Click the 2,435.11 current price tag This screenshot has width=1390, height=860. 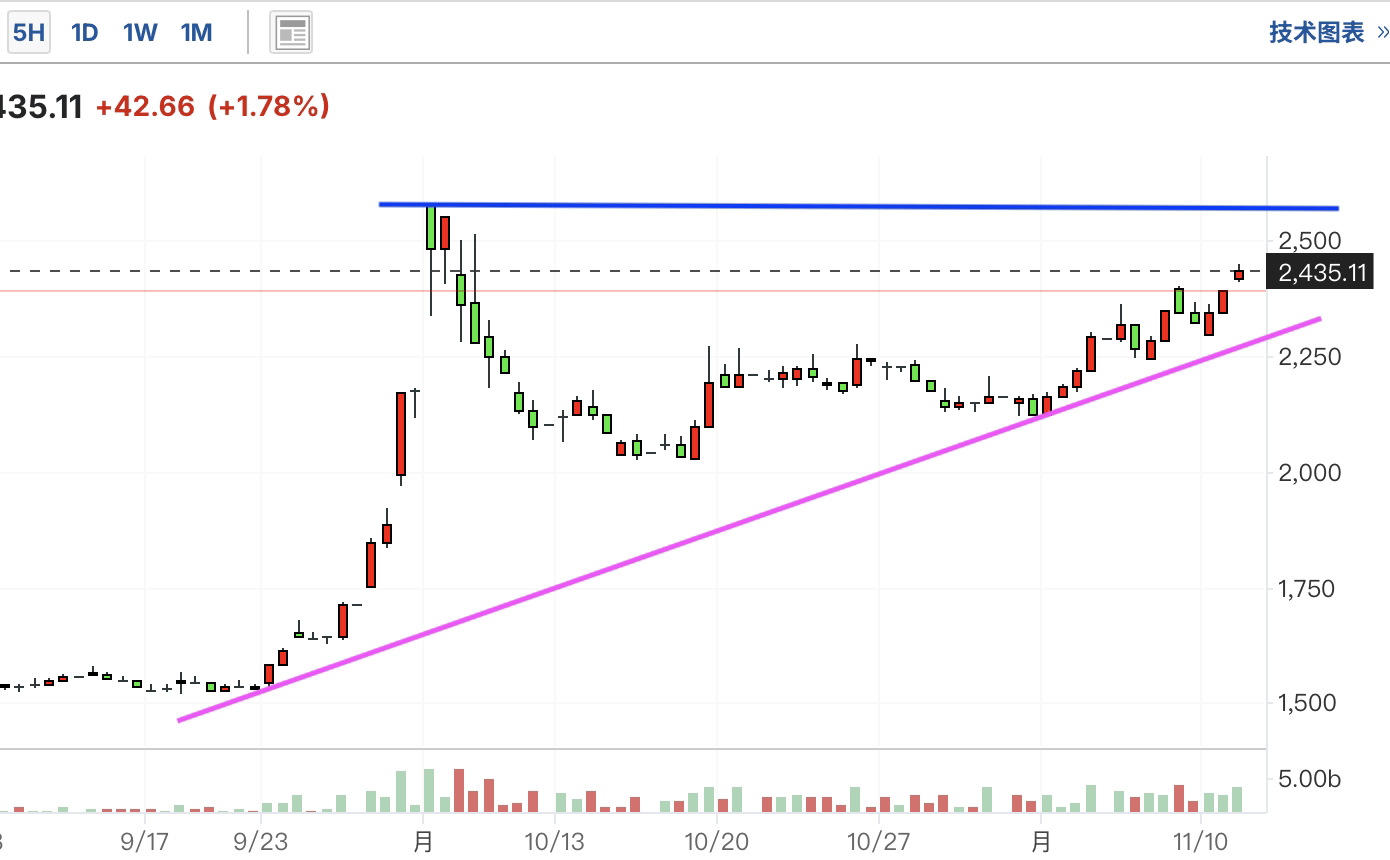[1321, 272]
